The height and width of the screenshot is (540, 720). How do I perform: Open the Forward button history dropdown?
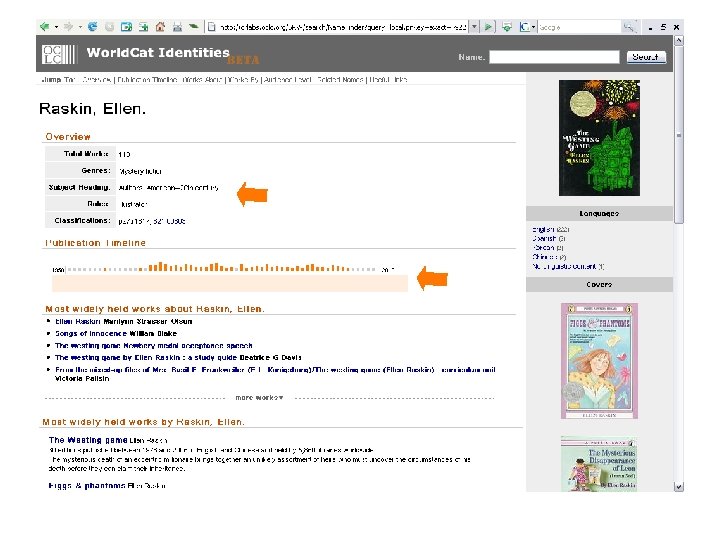pos(80,27)
